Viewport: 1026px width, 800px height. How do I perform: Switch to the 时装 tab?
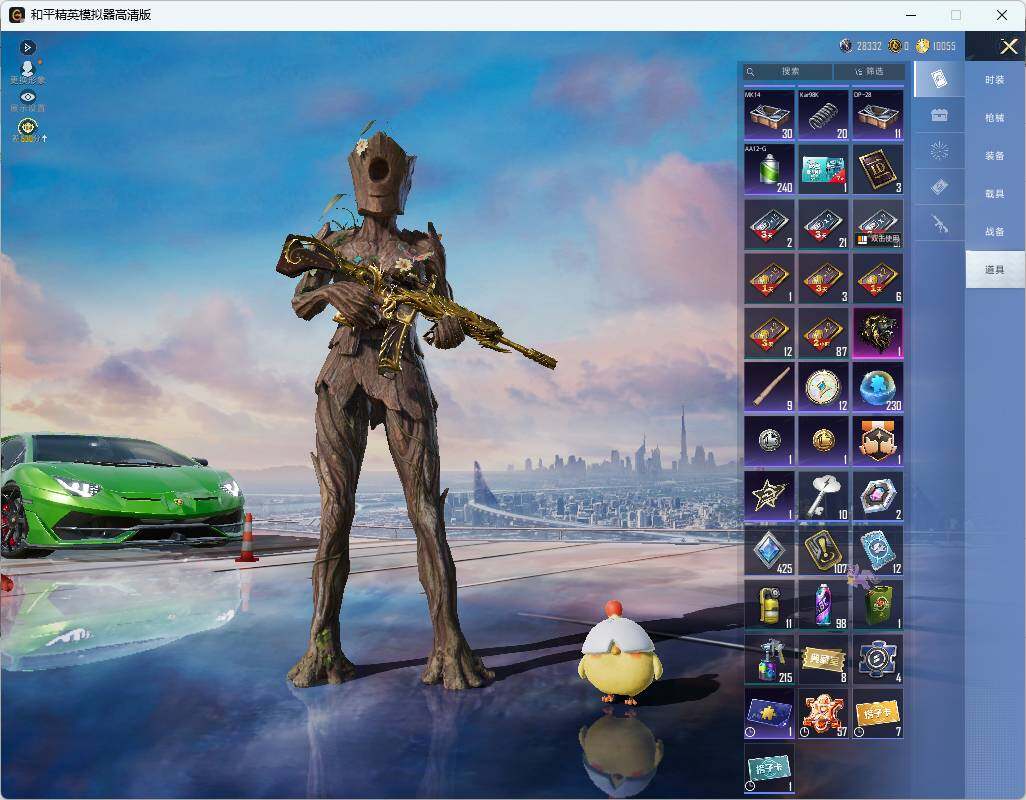tap(995, 80)
